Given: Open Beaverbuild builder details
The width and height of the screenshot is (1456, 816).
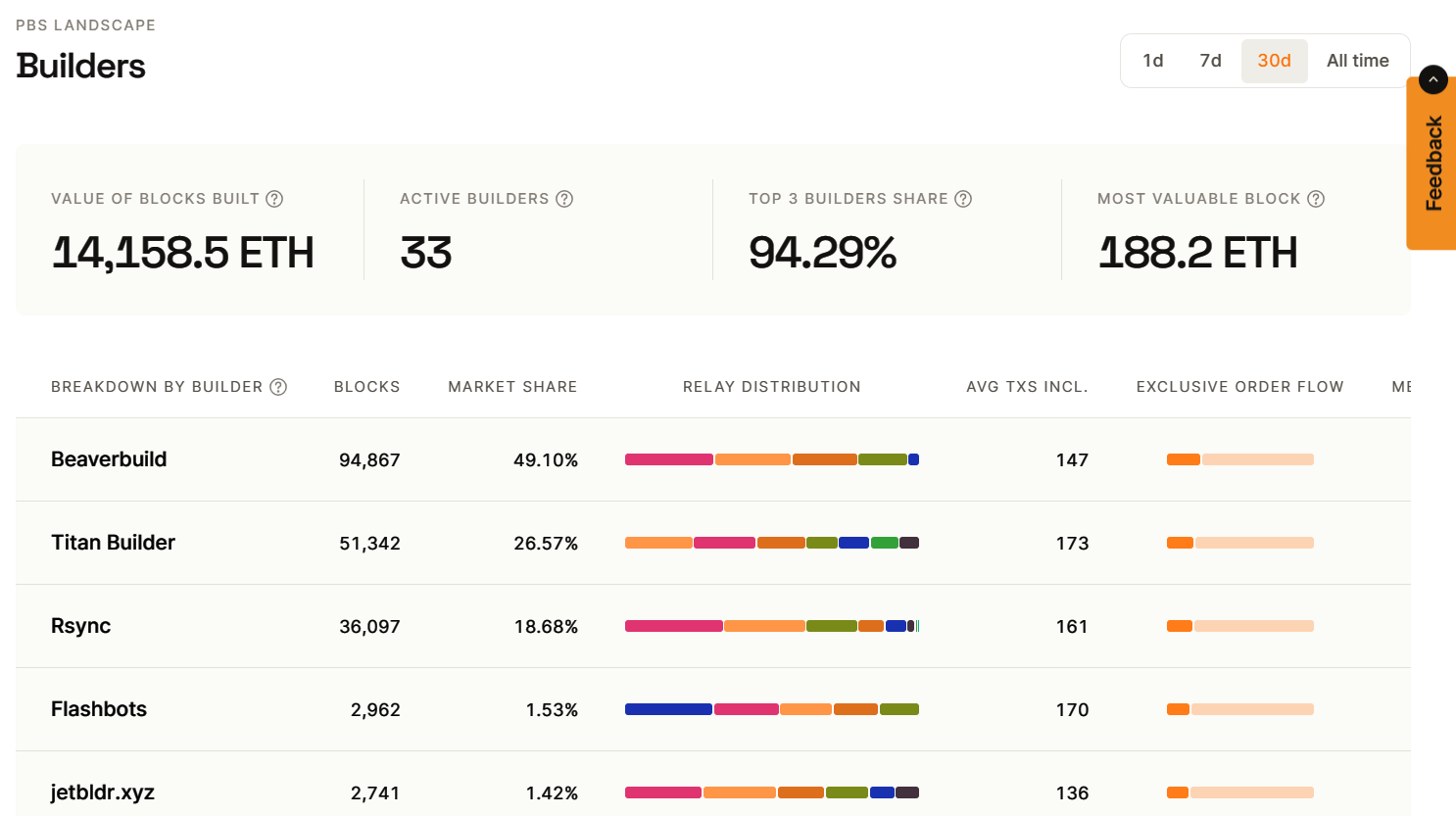Looking at the screenshot, I should (x=109, y=459).
